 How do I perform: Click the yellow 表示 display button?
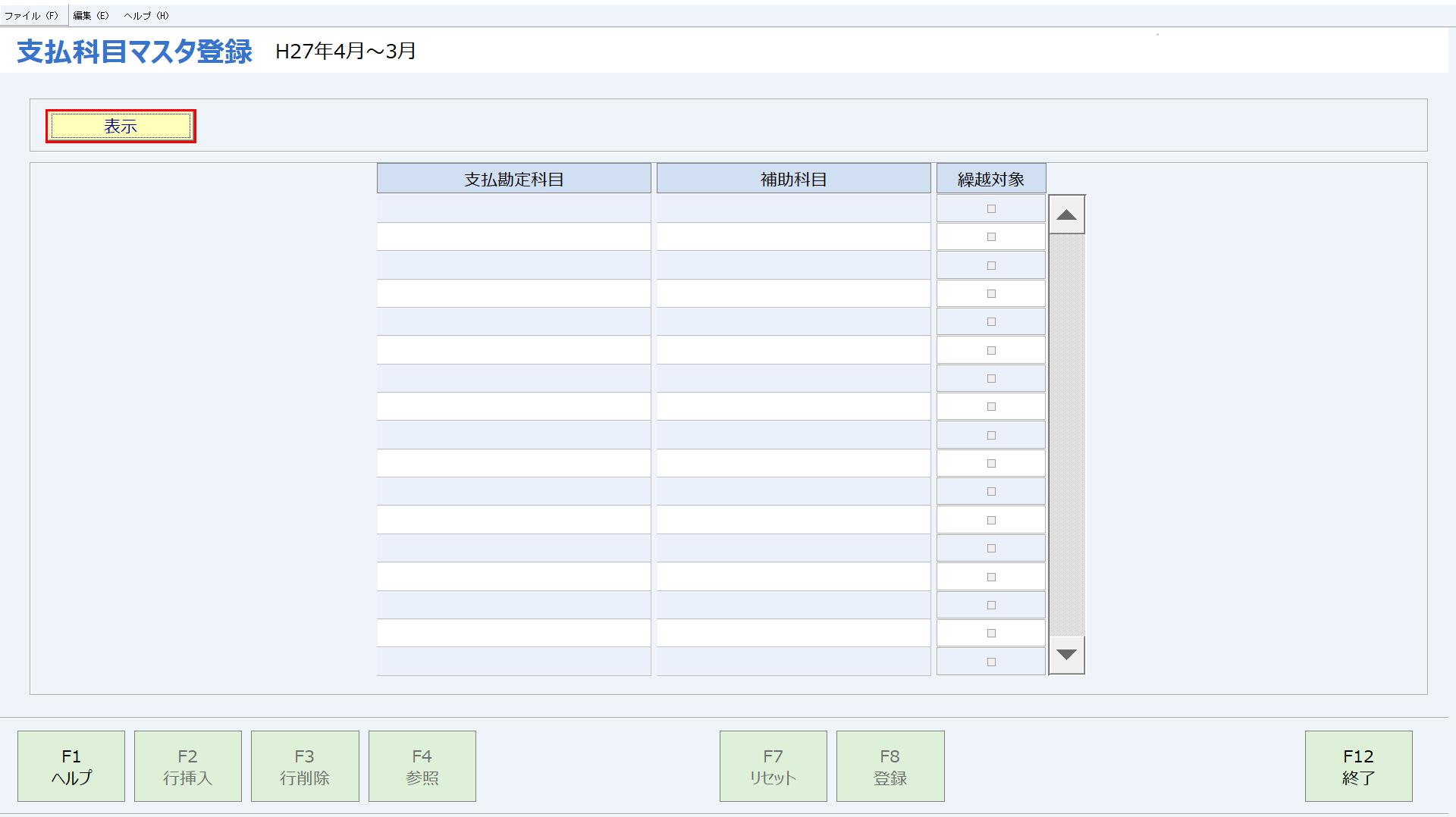point(120,126)
